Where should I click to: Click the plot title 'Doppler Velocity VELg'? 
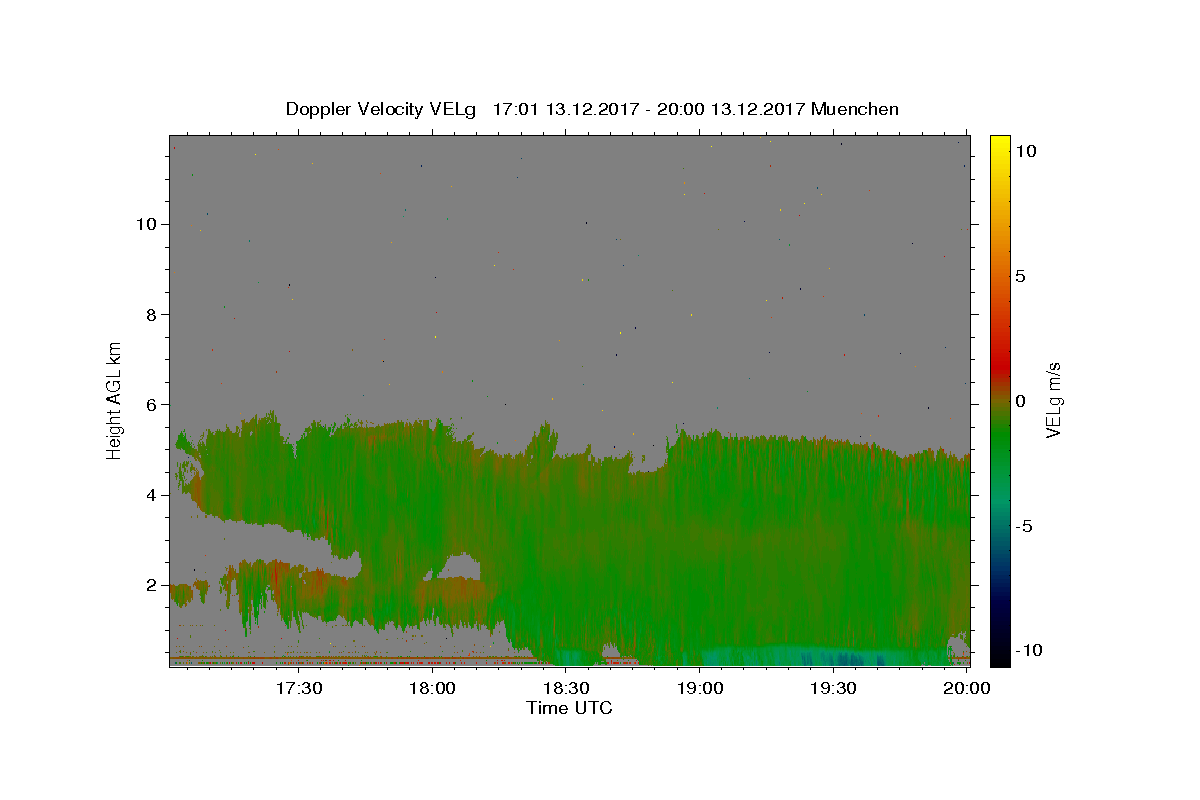[382, 109]
